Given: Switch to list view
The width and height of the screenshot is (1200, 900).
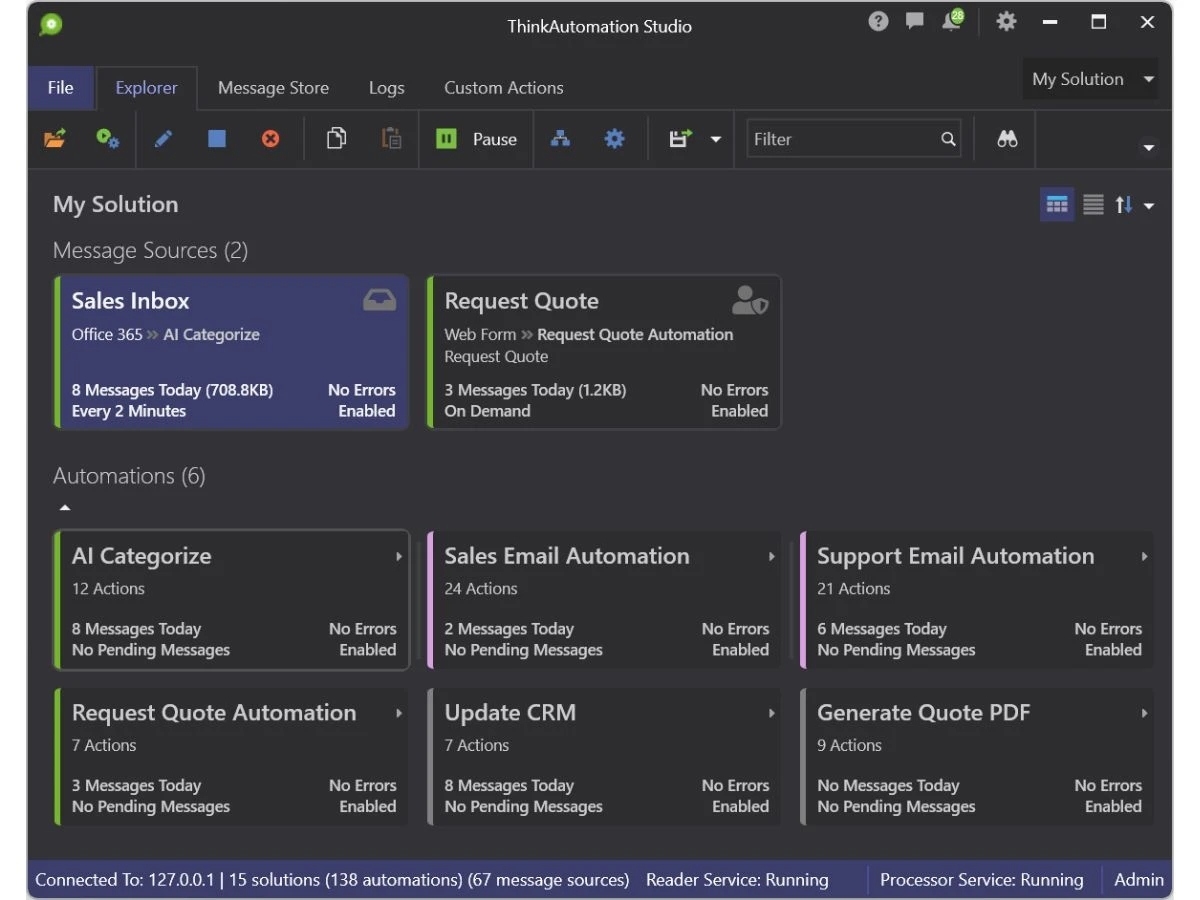Looking at the screenshot, I should (x=1094, y=205).
